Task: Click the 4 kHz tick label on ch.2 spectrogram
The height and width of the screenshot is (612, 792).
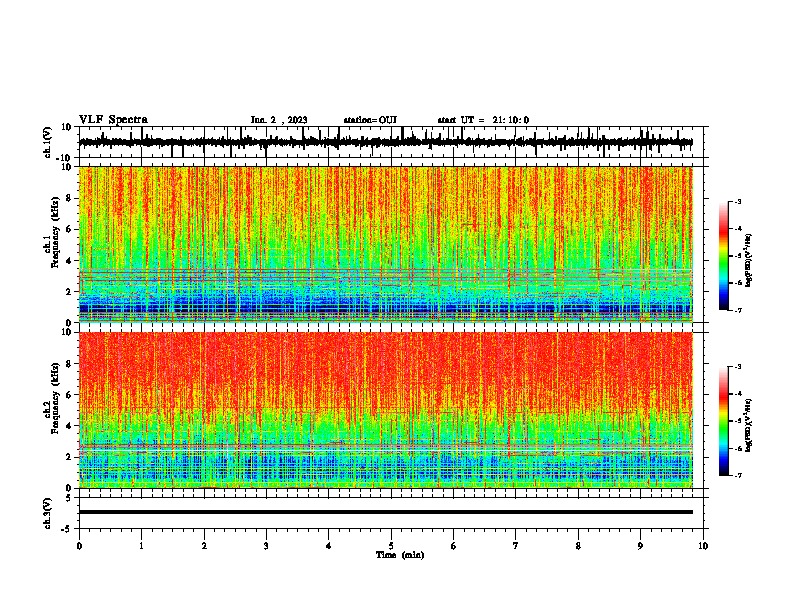Action: [70, 426]
